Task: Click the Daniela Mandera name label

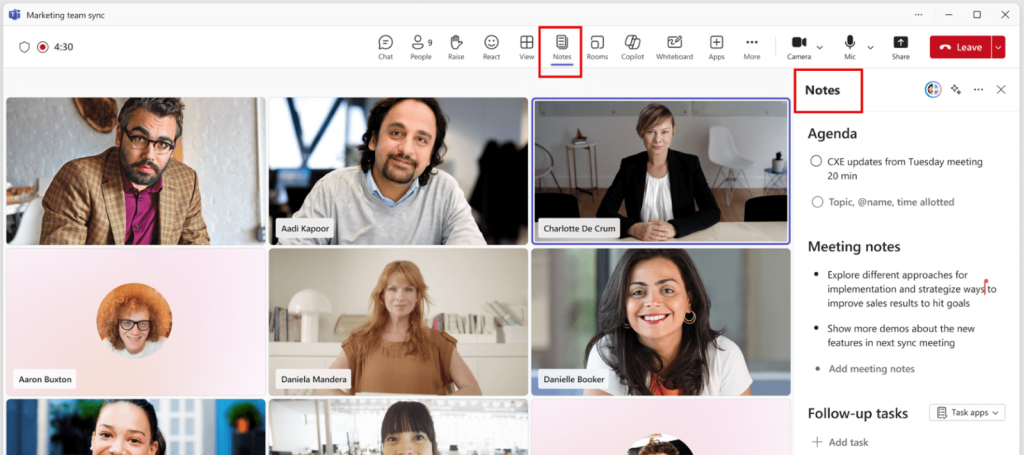Action: pyautogui.click(x=315, y=379)
